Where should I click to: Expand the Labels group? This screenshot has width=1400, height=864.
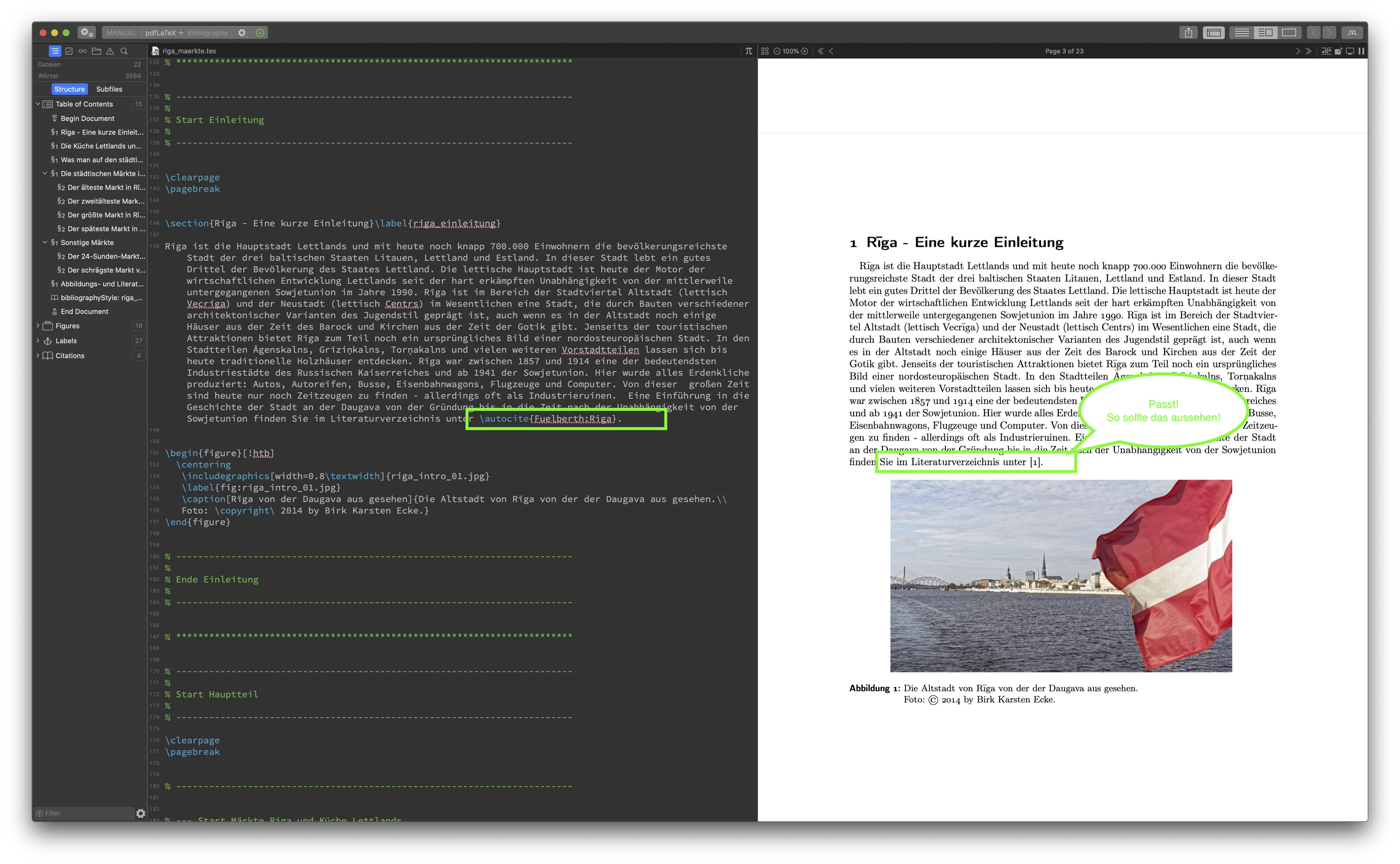pyautogui.click(x=38, y=341)
